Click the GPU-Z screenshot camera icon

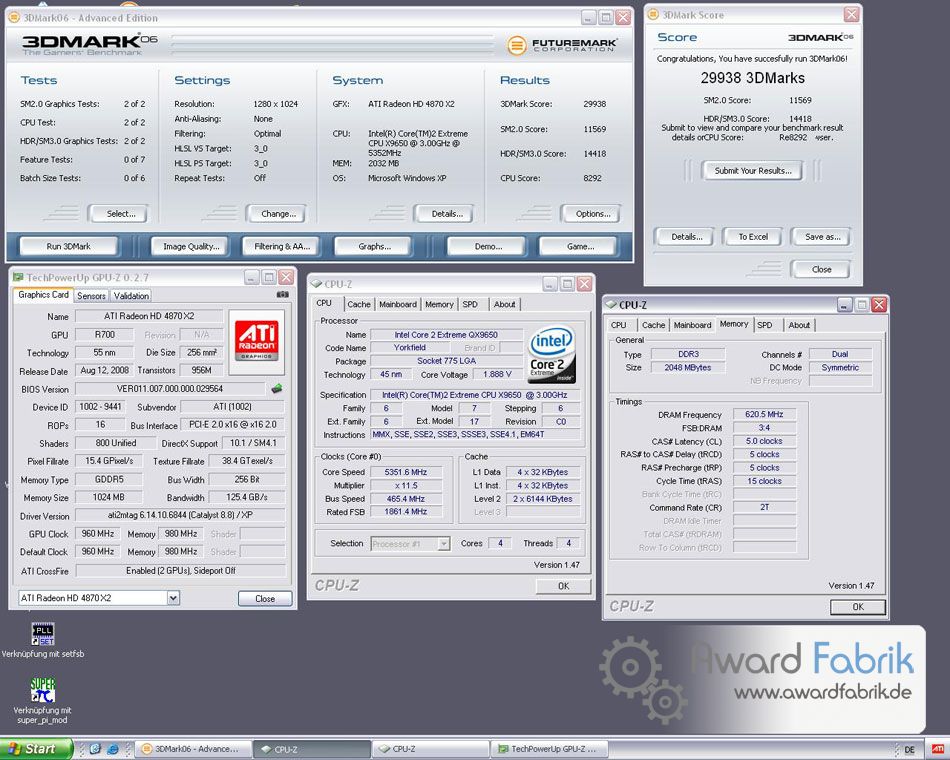pyautogui.click(x=282, y=295)
